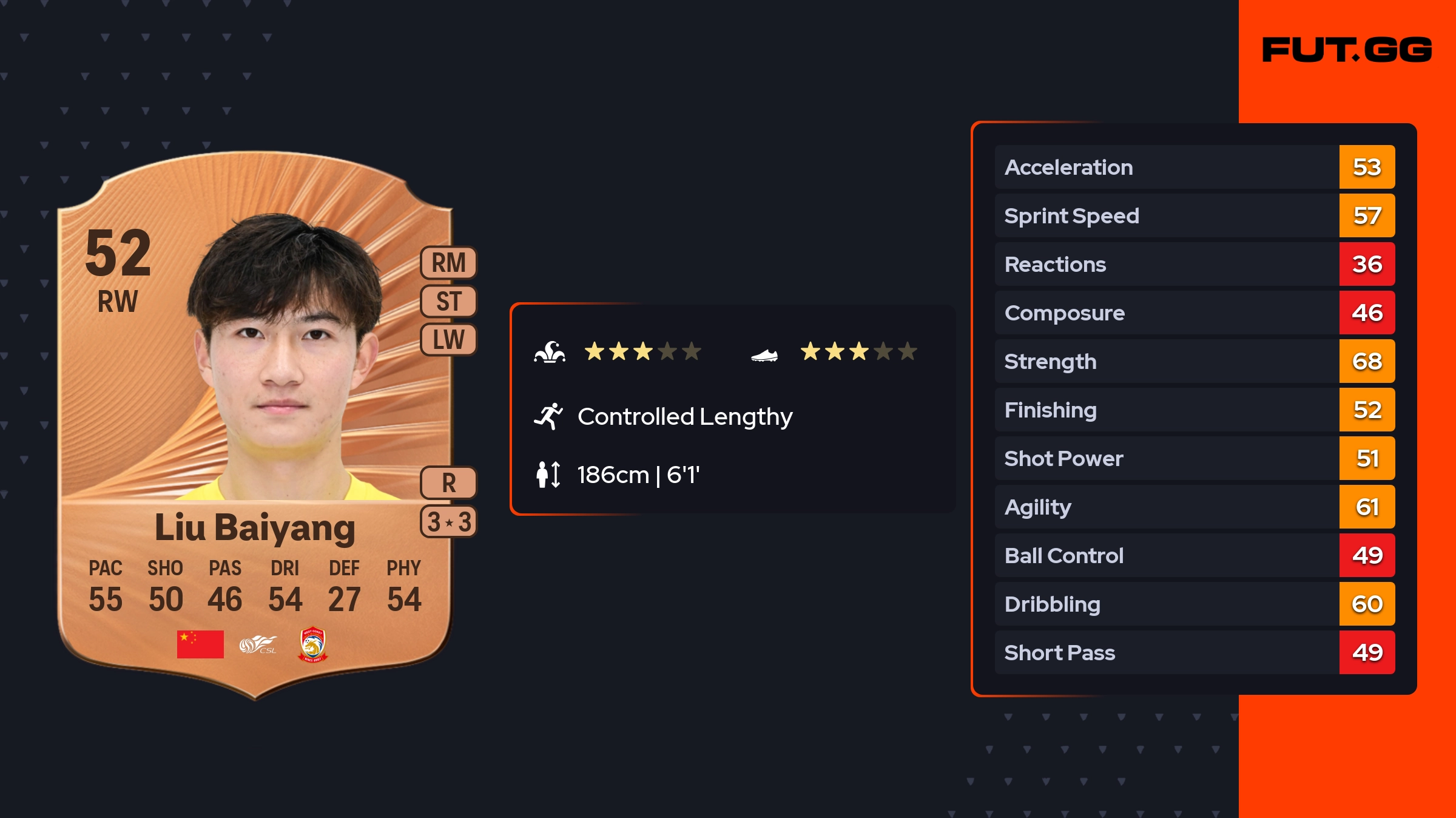1456x818 pixels.
Task: Select the RM alternate position badge
Action: [449, 263]
